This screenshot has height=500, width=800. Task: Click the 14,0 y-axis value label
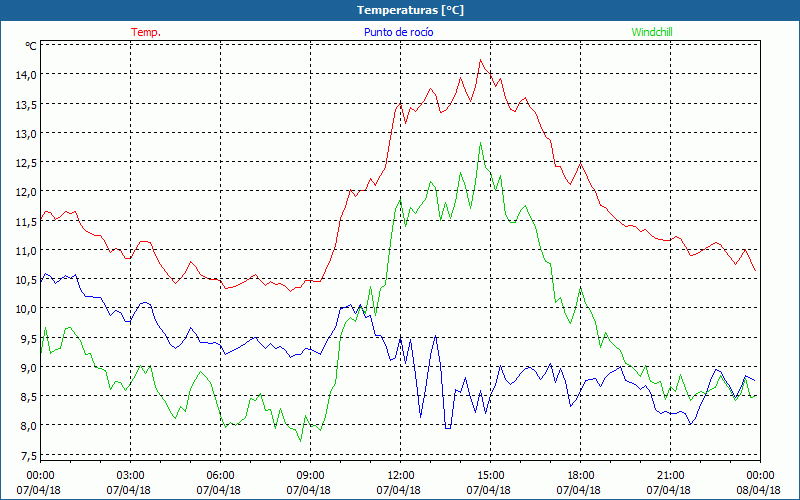24,75
